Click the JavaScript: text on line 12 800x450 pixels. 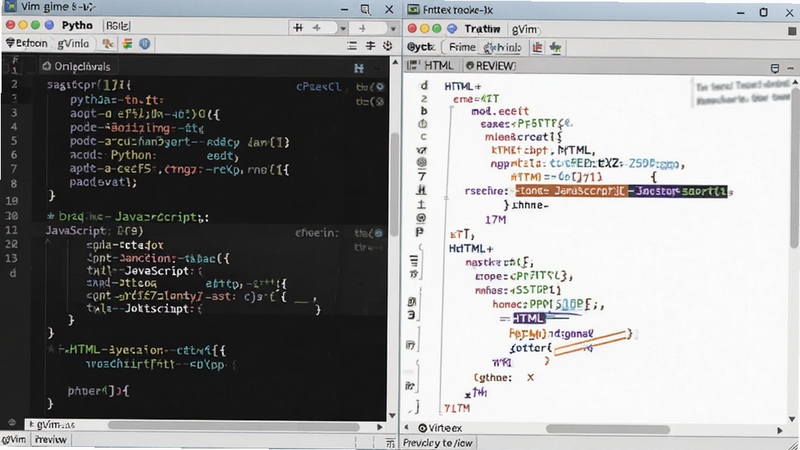click(77, 231)
